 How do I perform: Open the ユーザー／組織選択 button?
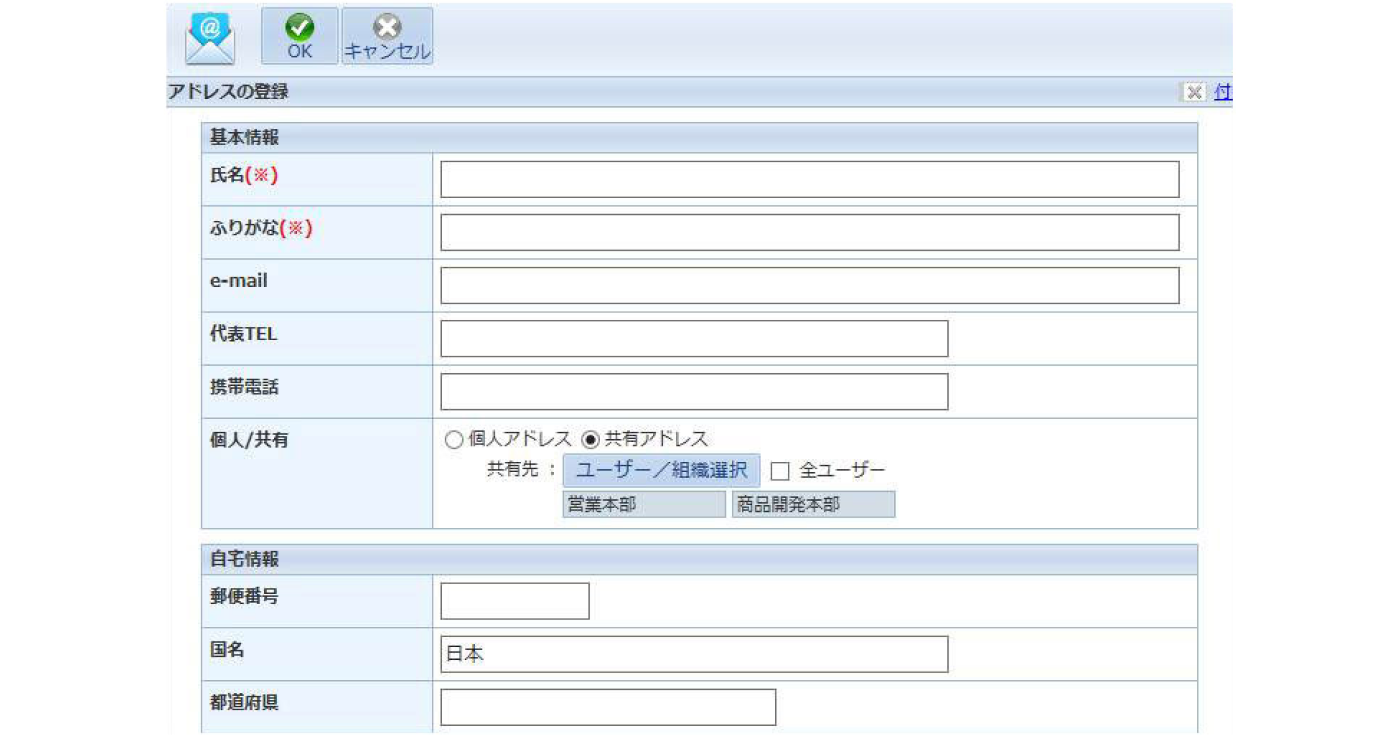(662, 471)
